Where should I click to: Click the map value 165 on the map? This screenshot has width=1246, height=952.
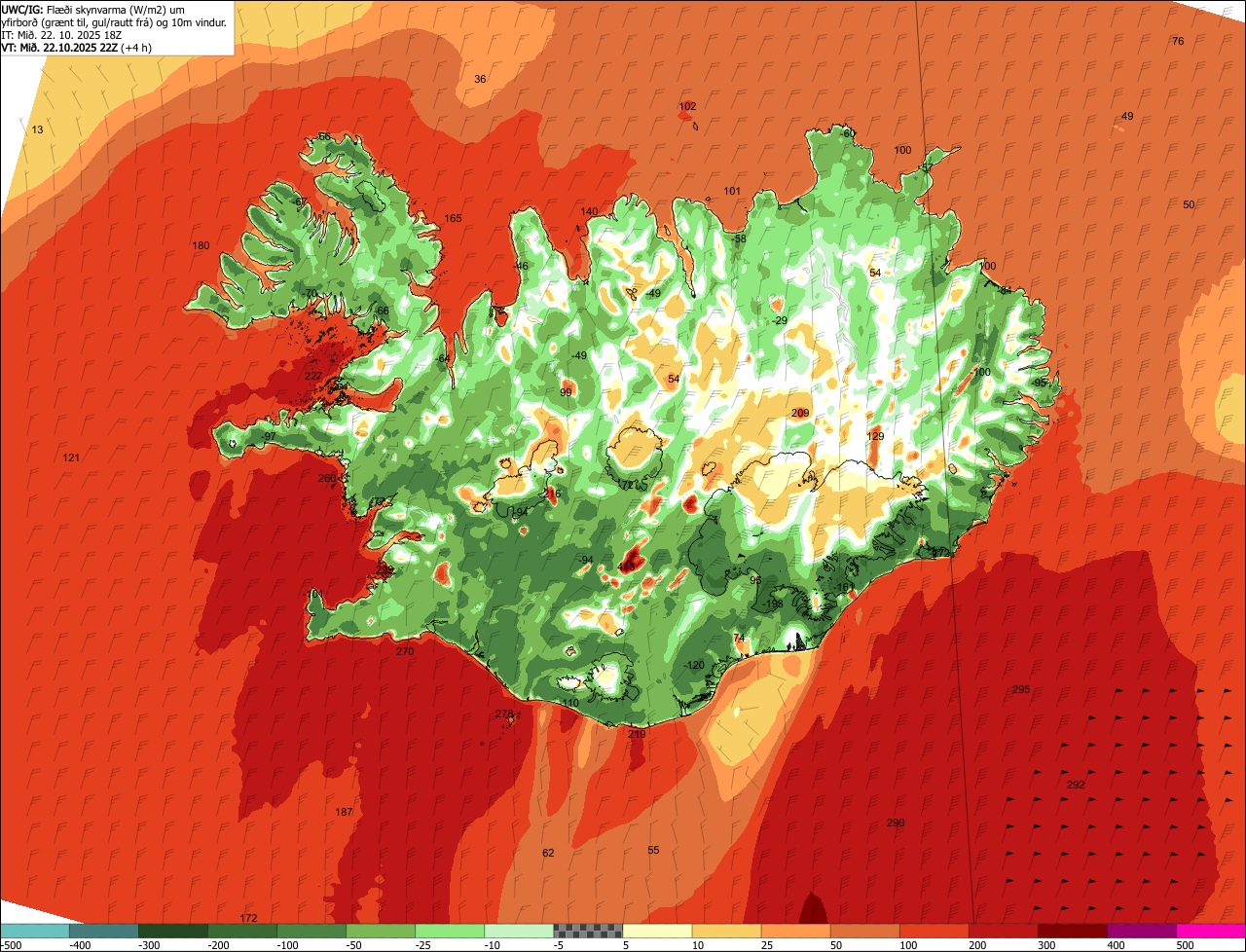[x=453, y=219]
